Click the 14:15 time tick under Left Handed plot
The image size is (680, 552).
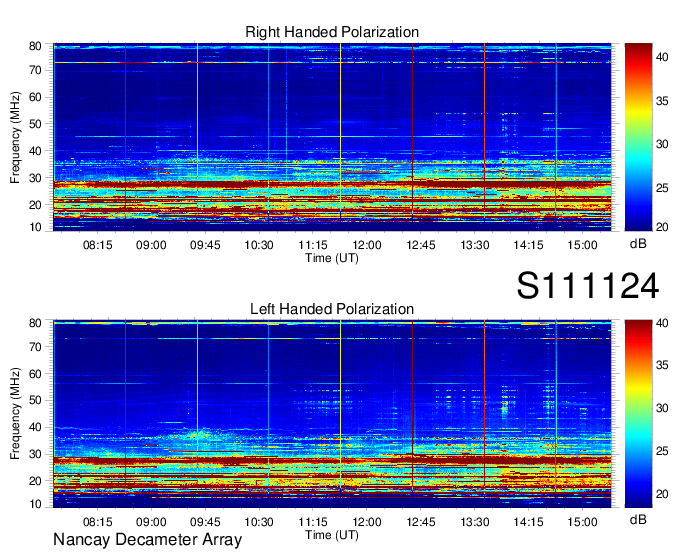528,522
